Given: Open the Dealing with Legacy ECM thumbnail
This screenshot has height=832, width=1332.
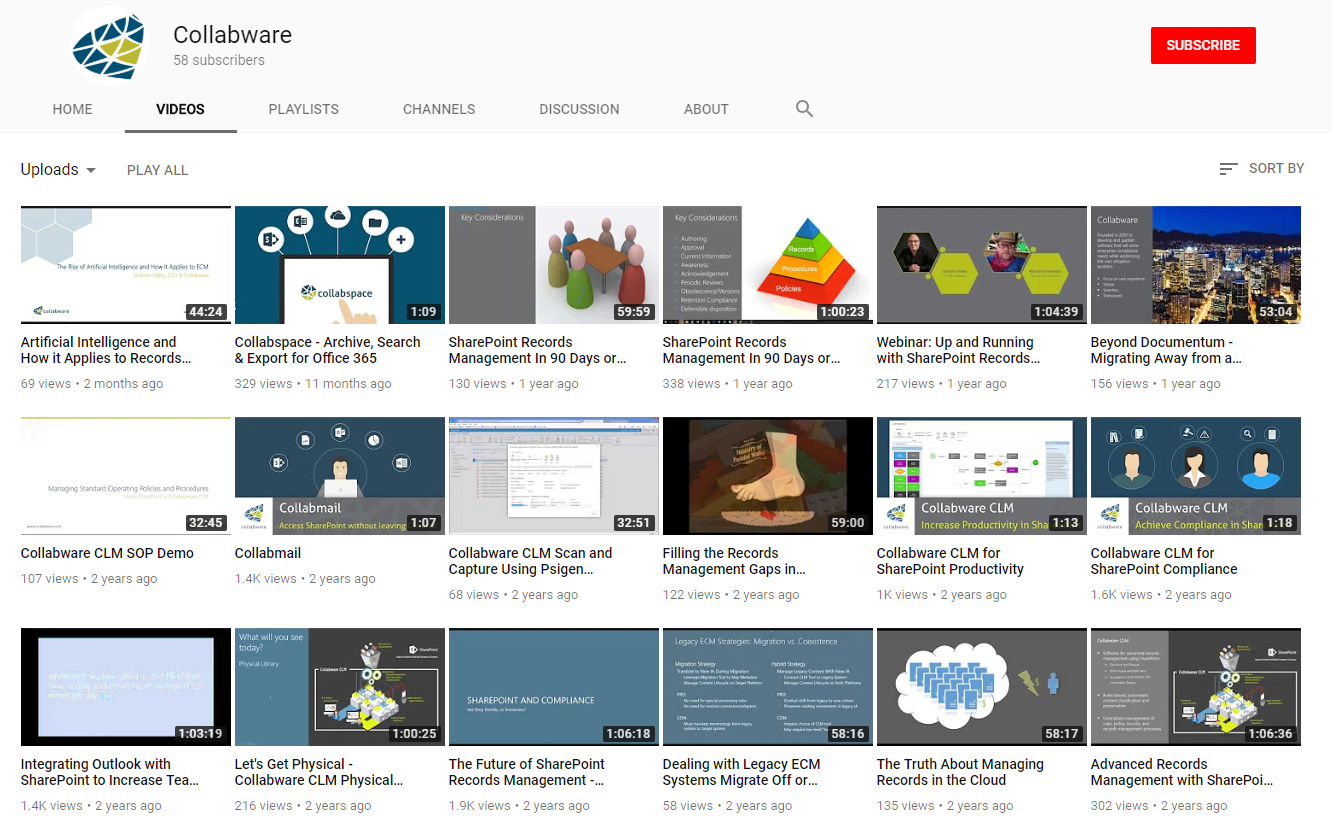Looking at the screenshot, I should pyautogui.click(x=768, y=687).
